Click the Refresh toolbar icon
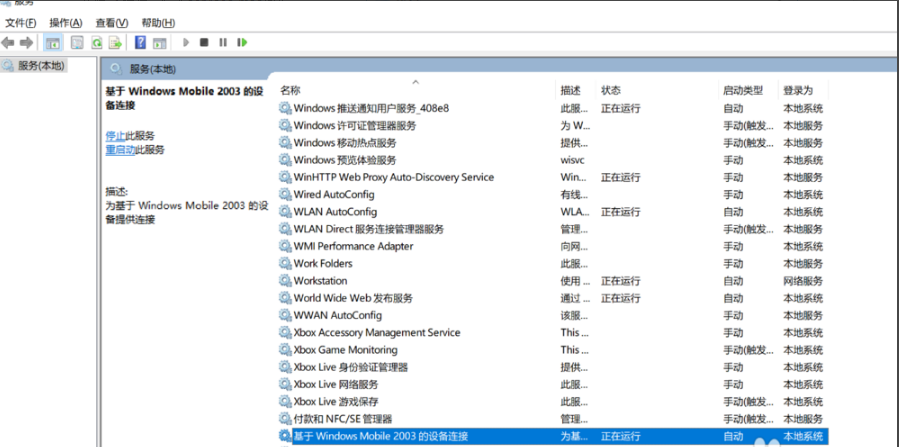Image resolution: width=899 pixels, height=447 pixels. click(96, 43)
